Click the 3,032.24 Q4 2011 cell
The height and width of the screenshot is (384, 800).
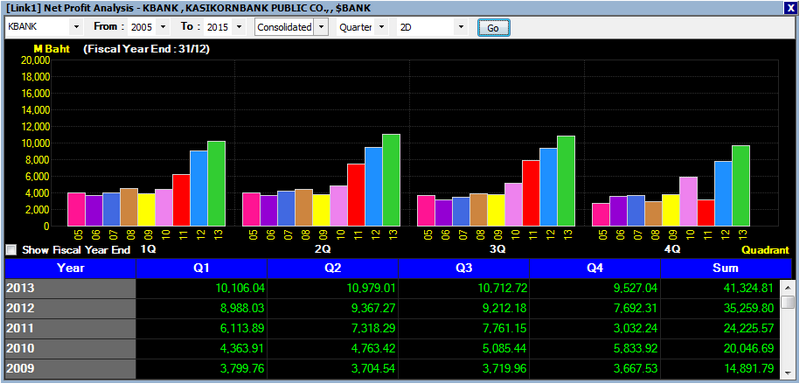(595, 328)
